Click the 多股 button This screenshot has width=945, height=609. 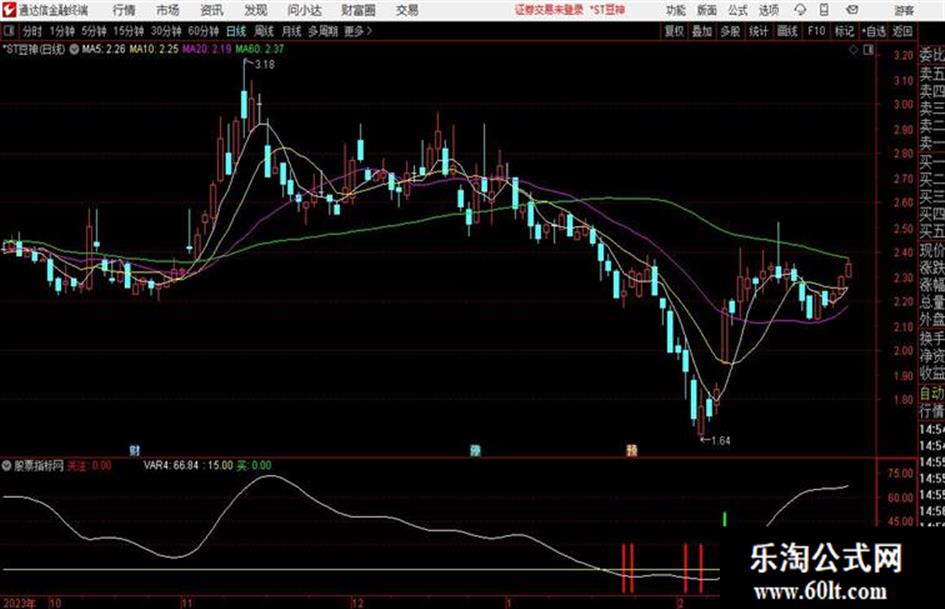[x=730, y=31]
